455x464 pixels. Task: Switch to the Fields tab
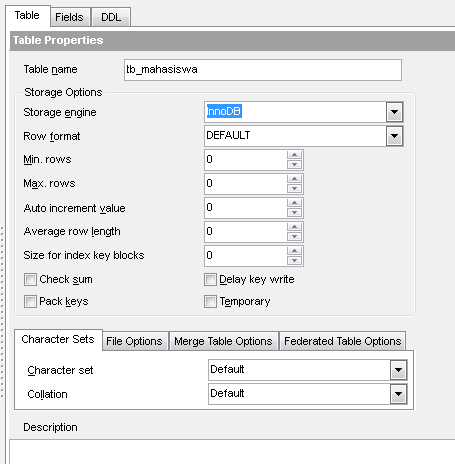point(70,17)
